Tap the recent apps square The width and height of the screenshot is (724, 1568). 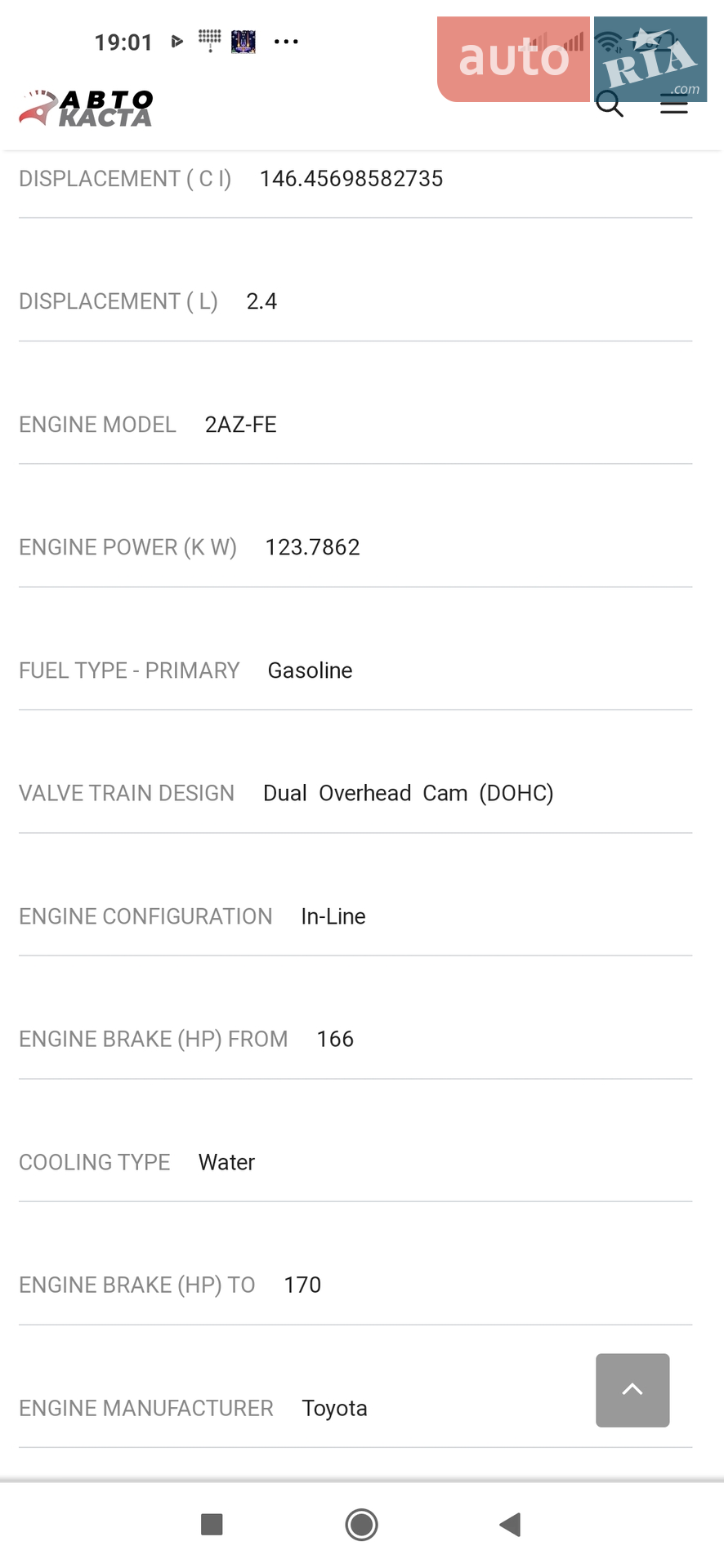[x=212, y=1524]
